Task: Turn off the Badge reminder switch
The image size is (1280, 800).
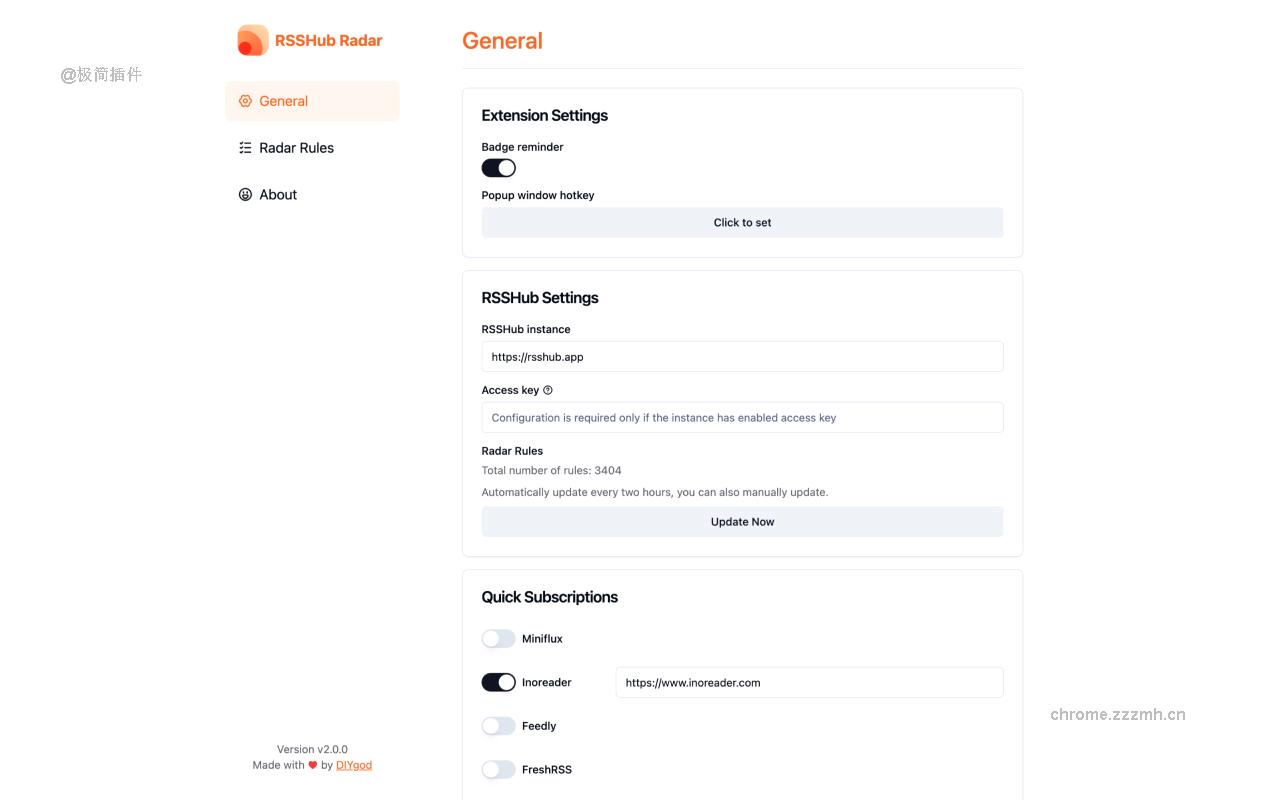Action: 498,168
